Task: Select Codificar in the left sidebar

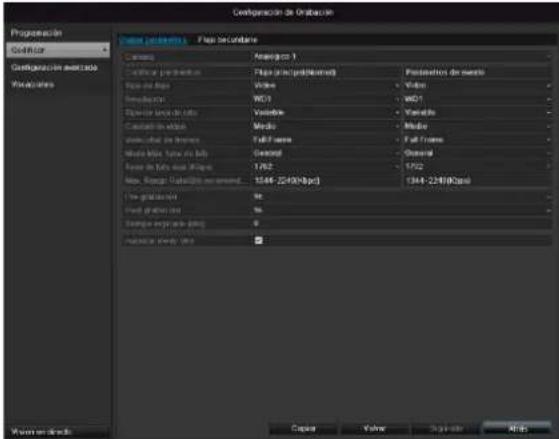Action: point(58,50)
